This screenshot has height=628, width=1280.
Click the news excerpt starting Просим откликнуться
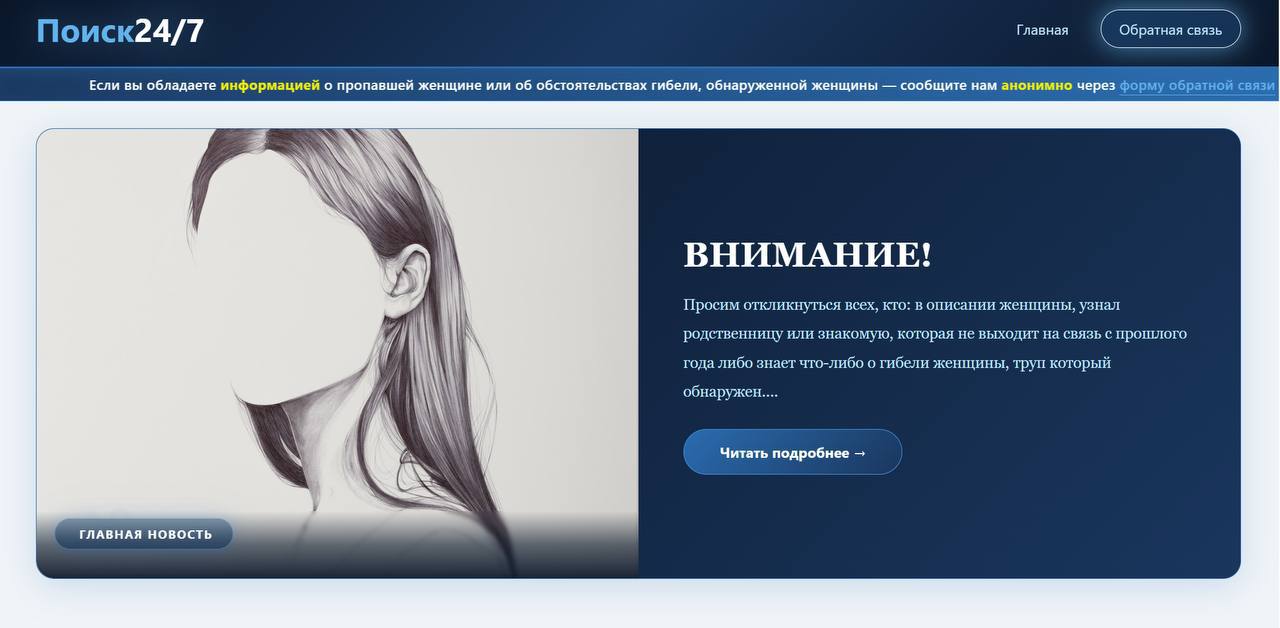tap(935, 348)
